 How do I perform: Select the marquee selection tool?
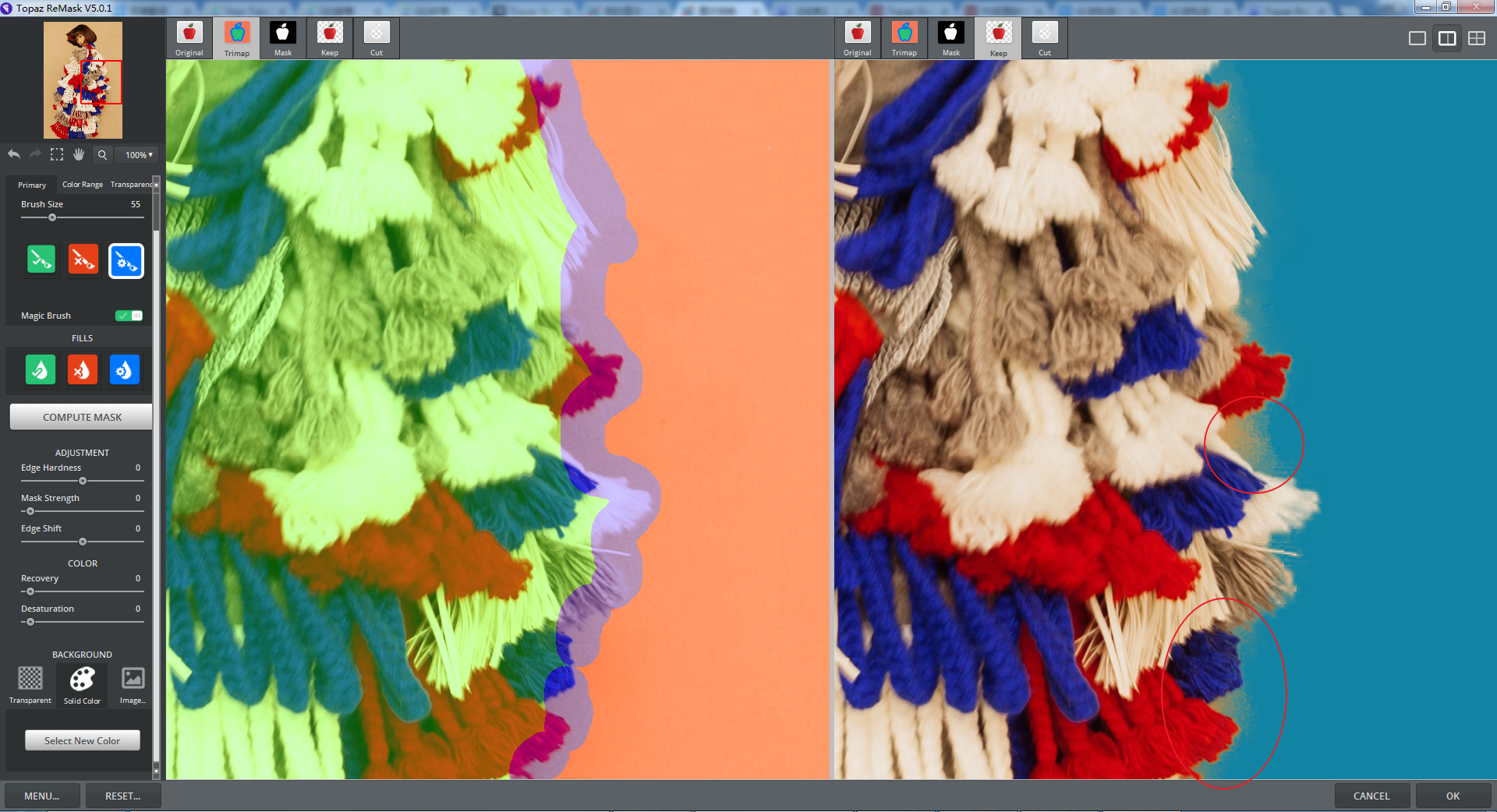point(57,154)
